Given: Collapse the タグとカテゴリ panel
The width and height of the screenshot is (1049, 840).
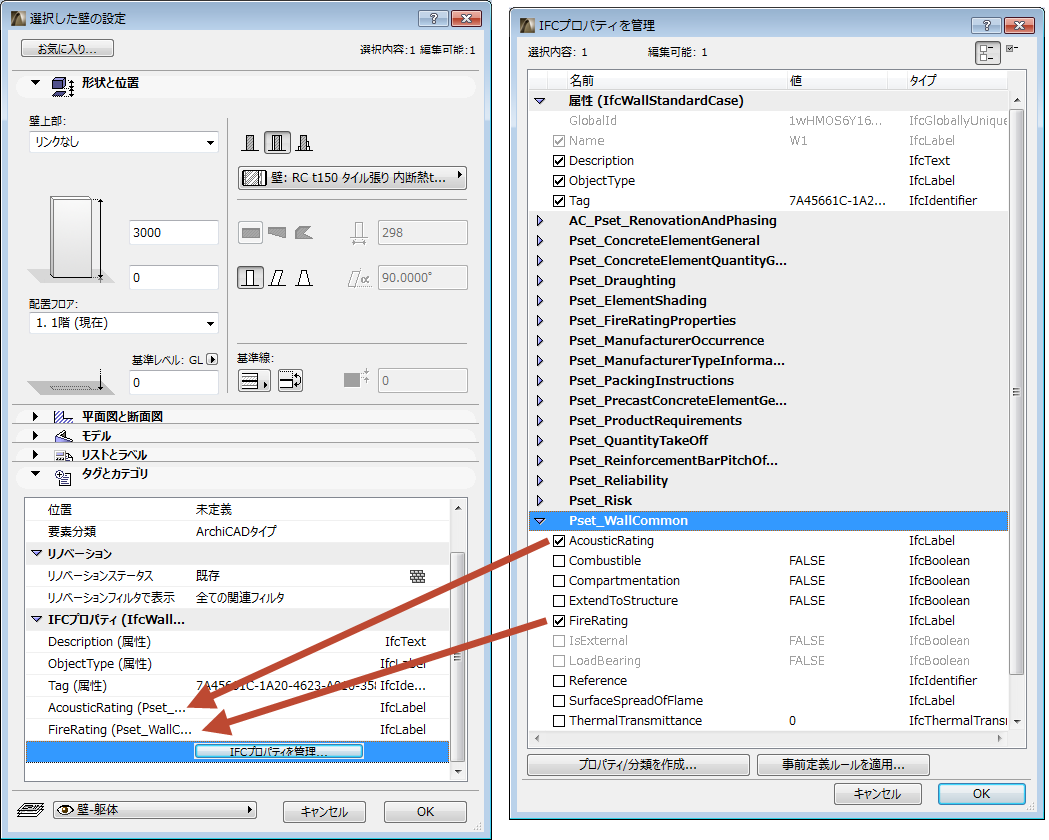Looking at the screenshot, I should 35,474.
